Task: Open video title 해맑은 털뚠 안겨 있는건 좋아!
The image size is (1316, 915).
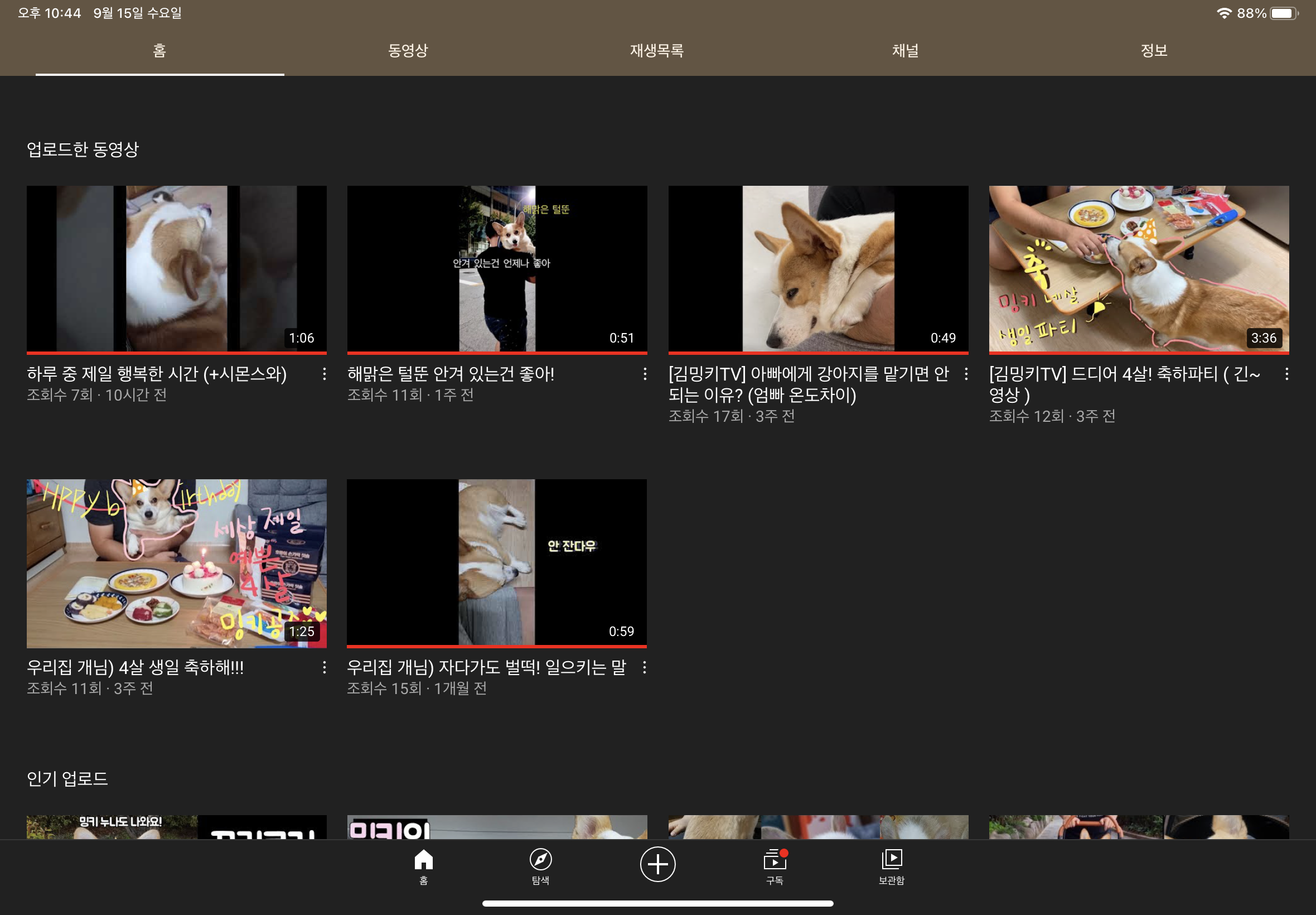Action: (451, 374)
